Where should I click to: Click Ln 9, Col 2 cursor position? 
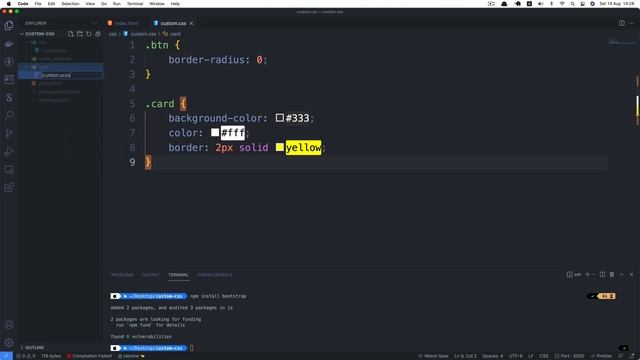click(x=465, y=356)
